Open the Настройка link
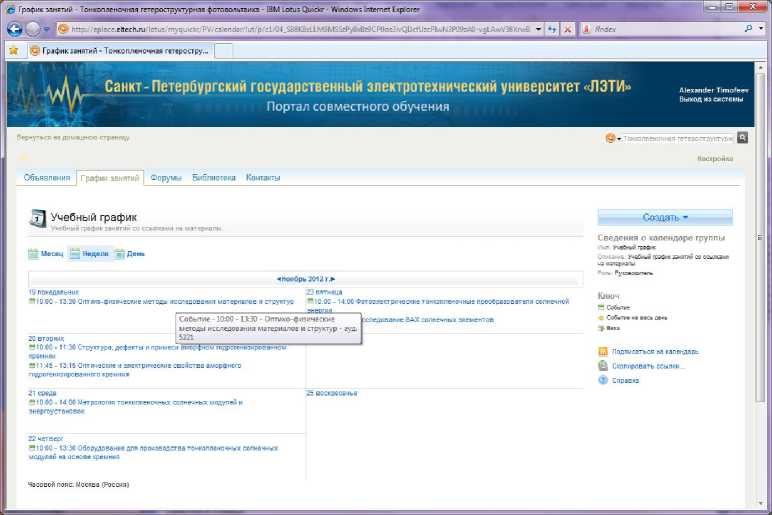 coord(714,158)
